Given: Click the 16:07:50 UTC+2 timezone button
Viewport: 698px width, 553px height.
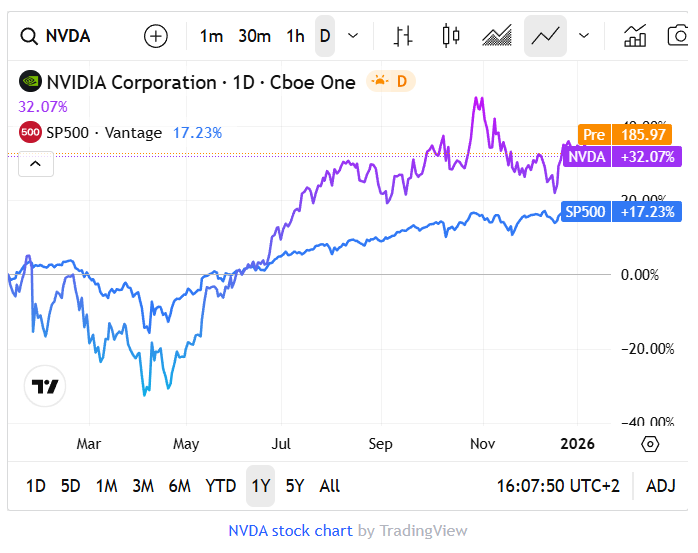Looking at the screenshot, I should tap(558, 486).
